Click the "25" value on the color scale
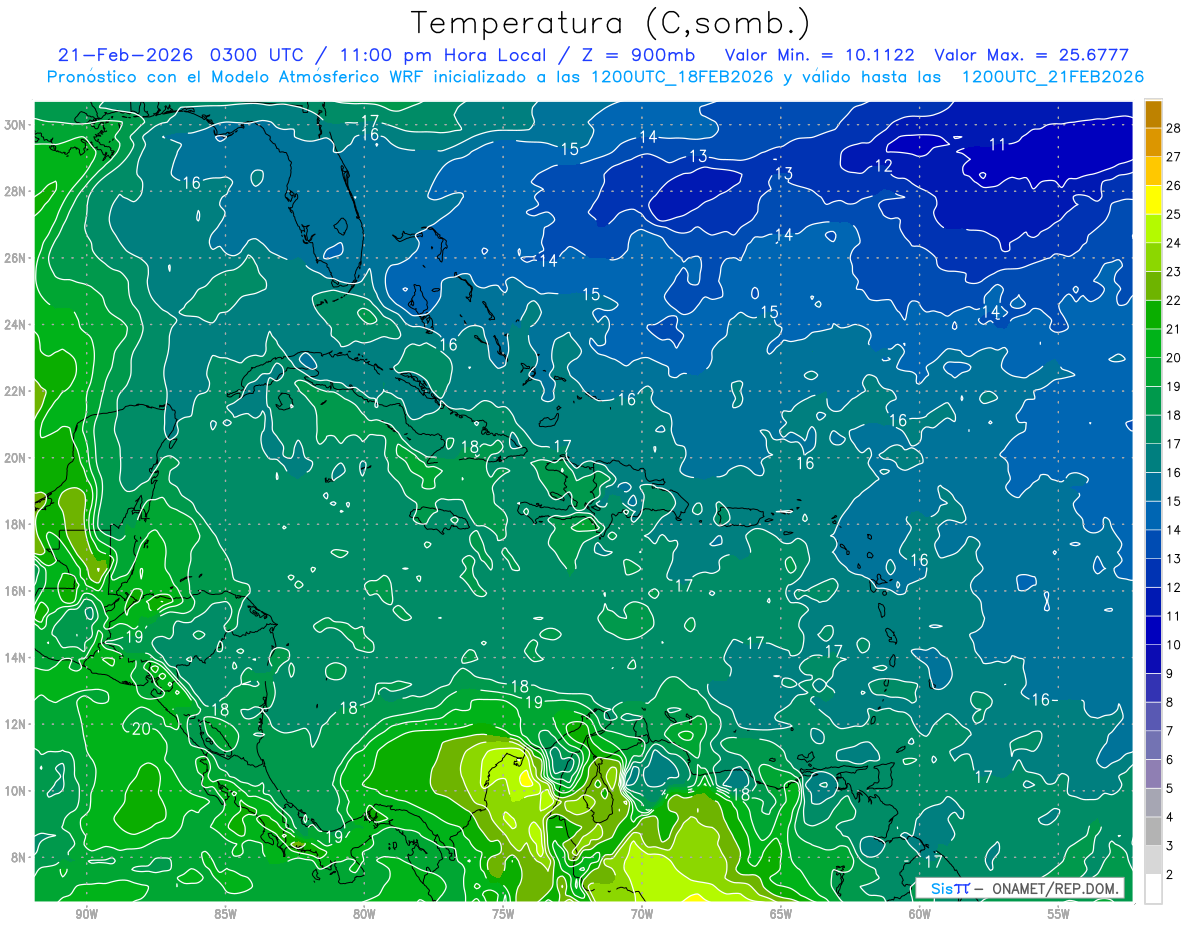Screen dimensions: 1200x927 pos(1174,214)
